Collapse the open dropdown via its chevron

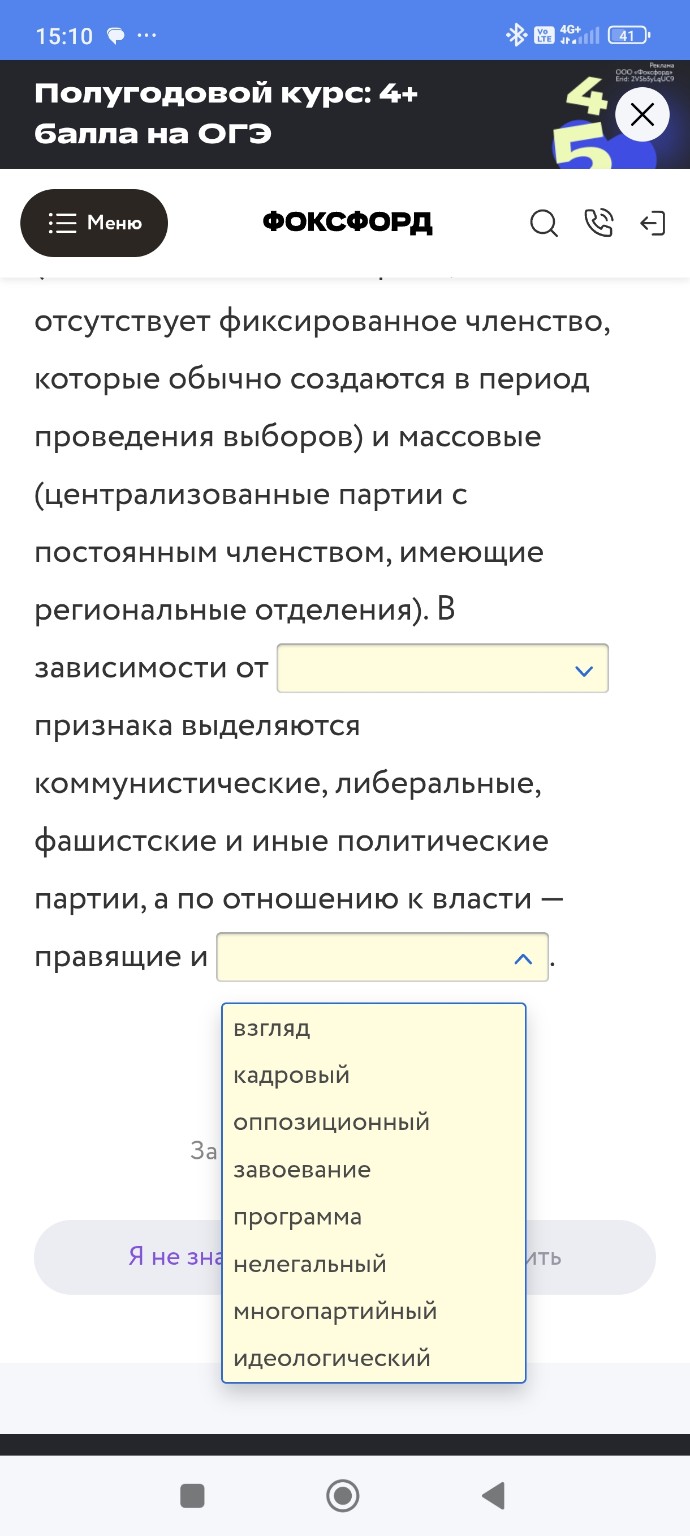(521, 957)
